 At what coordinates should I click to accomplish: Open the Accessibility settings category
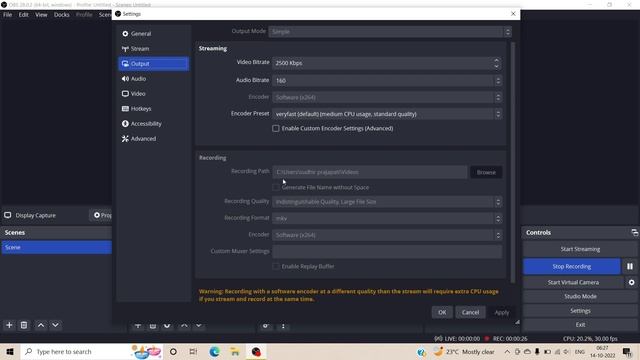tap(153, 124)
